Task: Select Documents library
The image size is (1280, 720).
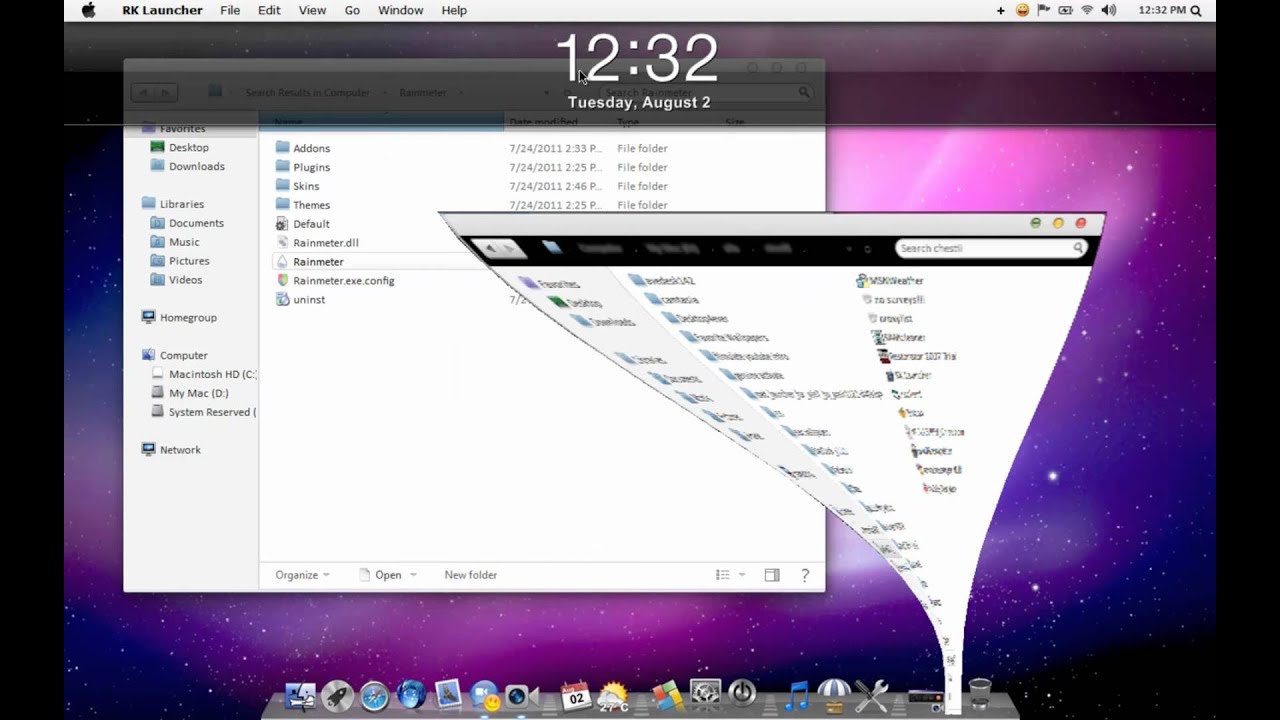Action: click(187, 223)
